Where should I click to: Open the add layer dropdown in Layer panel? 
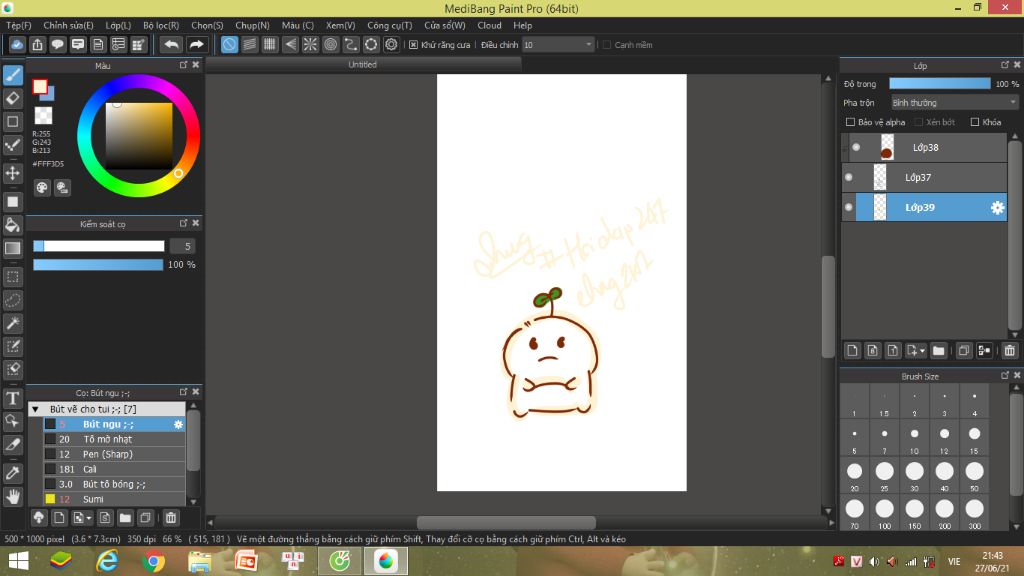[x=916, y=351]
